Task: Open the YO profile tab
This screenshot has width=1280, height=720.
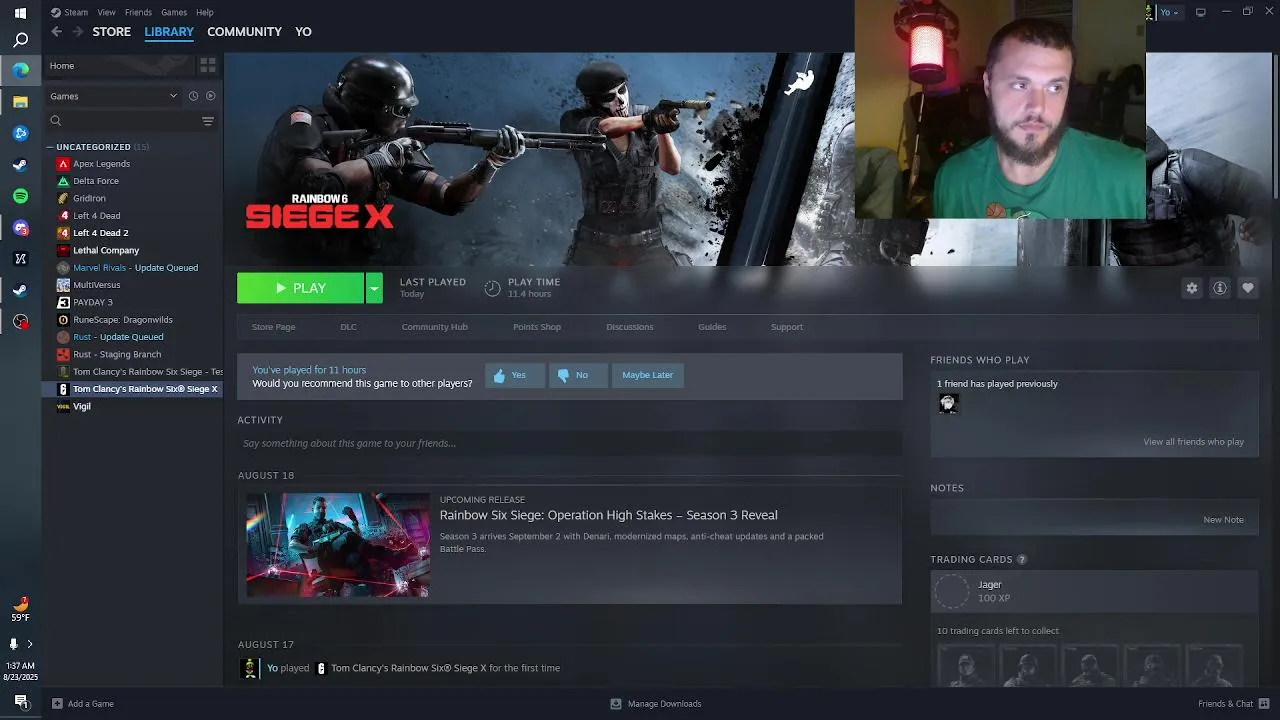Action: tap(303, 32)
